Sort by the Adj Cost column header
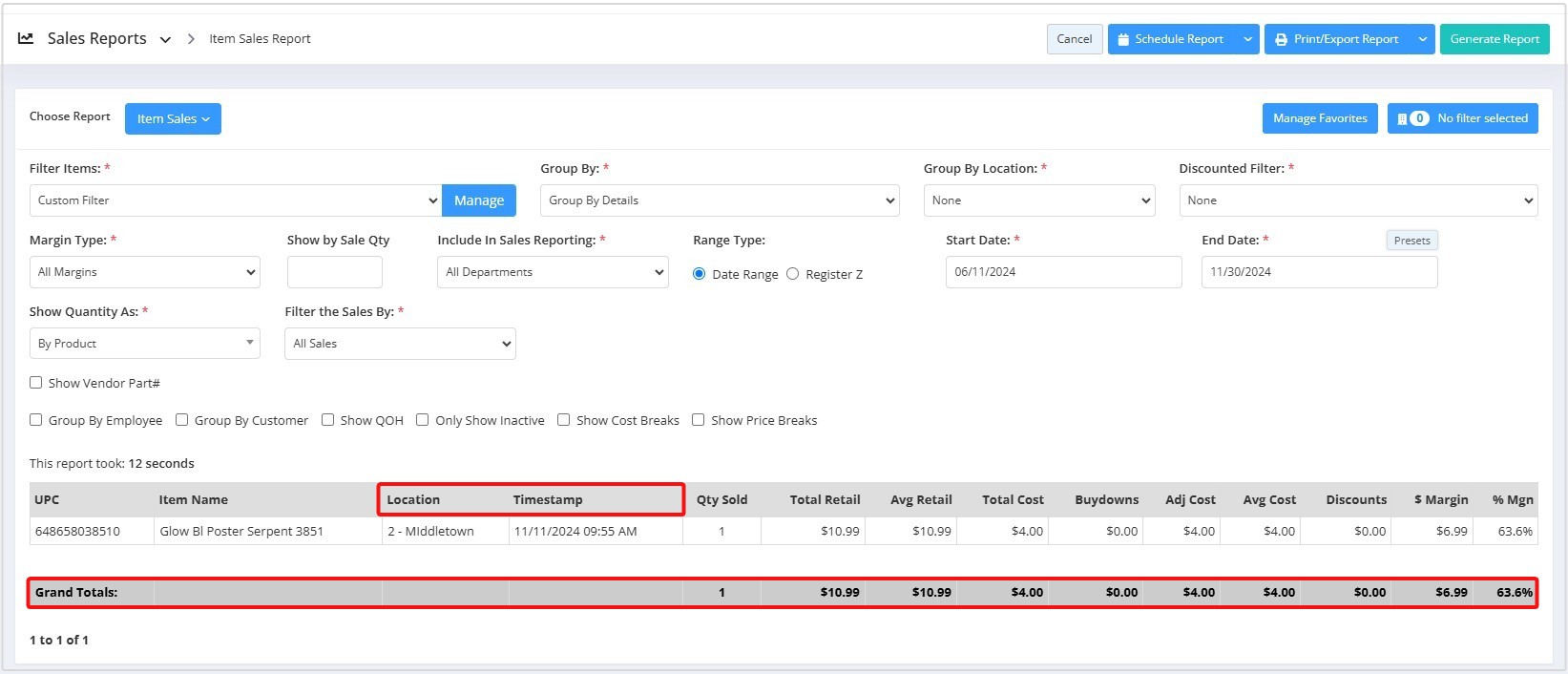1568x674 pixels. point(1190,499)
